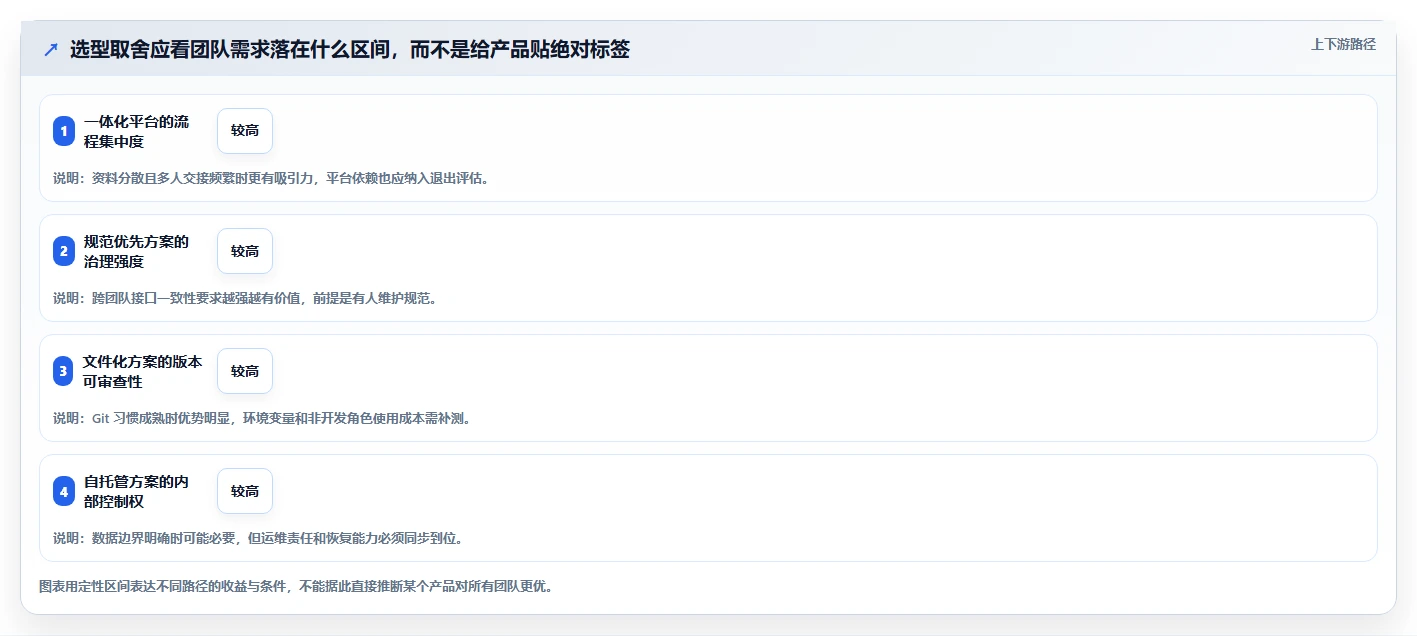Click the number 4 badge
This screenshot has width=1417, height=636.
coord(64,491)
